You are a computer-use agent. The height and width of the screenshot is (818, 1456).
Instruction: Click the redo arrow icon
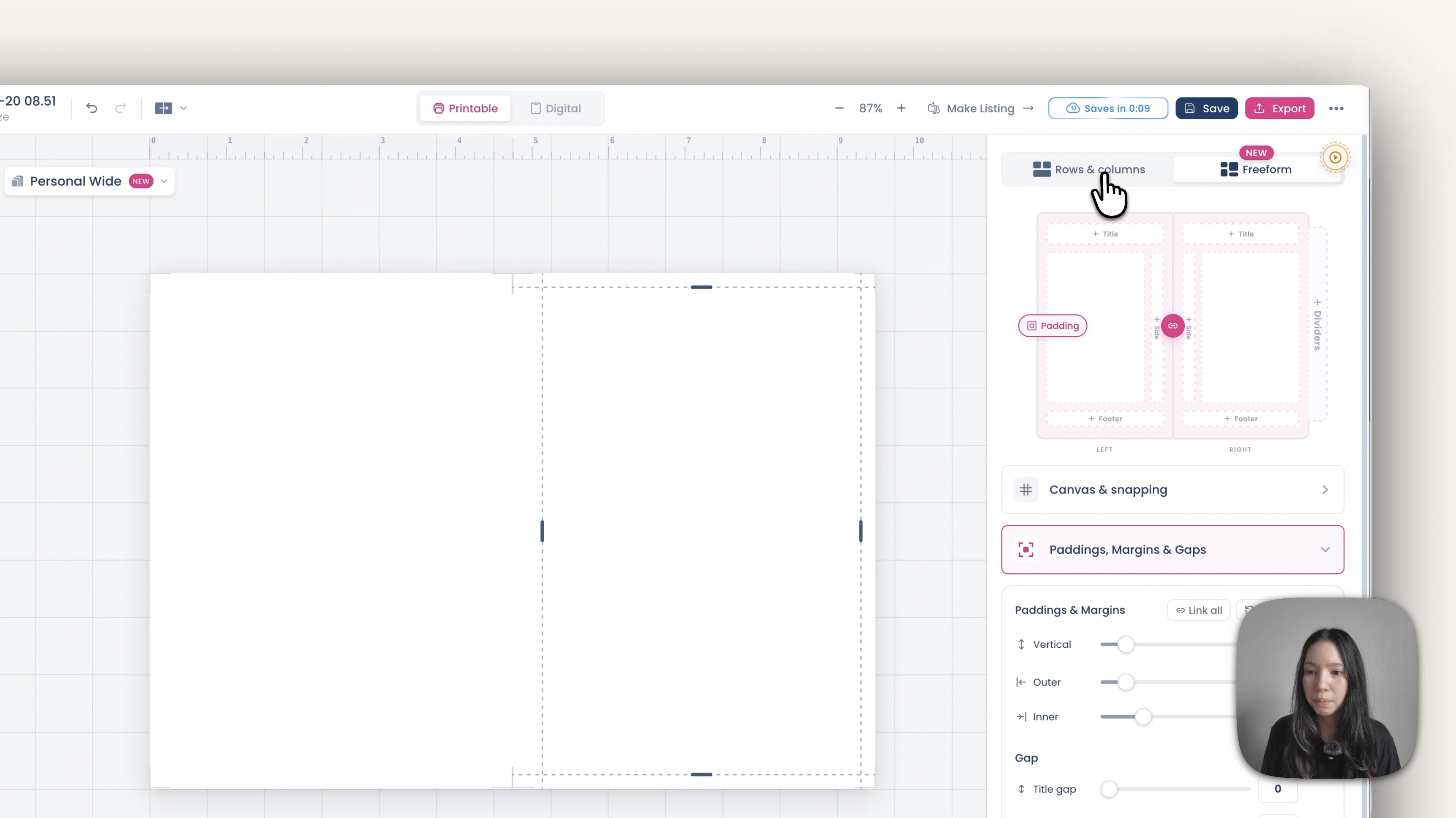pos(120,108)
